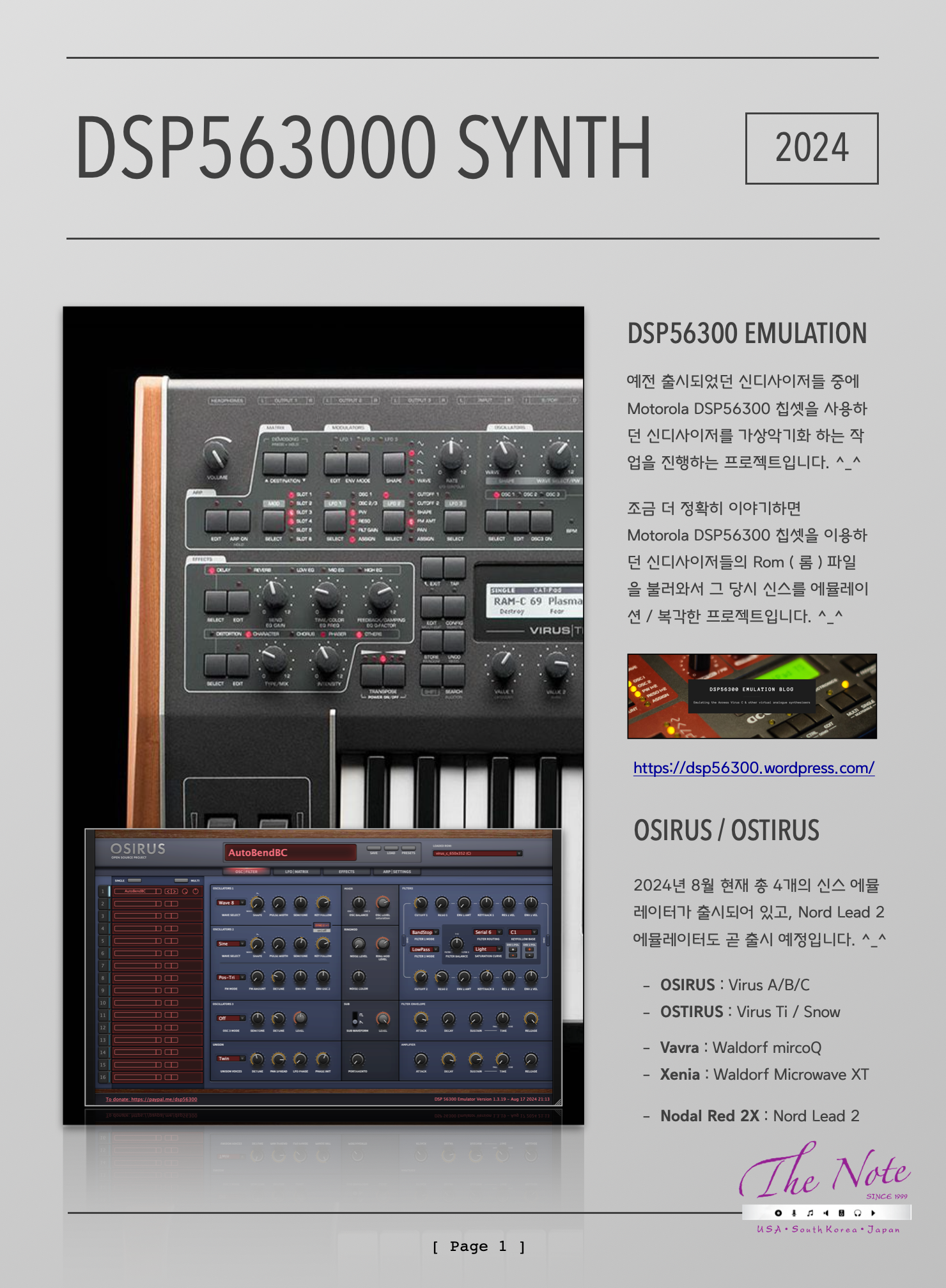Click the disc icon in The Note logo
This screenshot has width=946, height=1288.
coord(778,1213)
